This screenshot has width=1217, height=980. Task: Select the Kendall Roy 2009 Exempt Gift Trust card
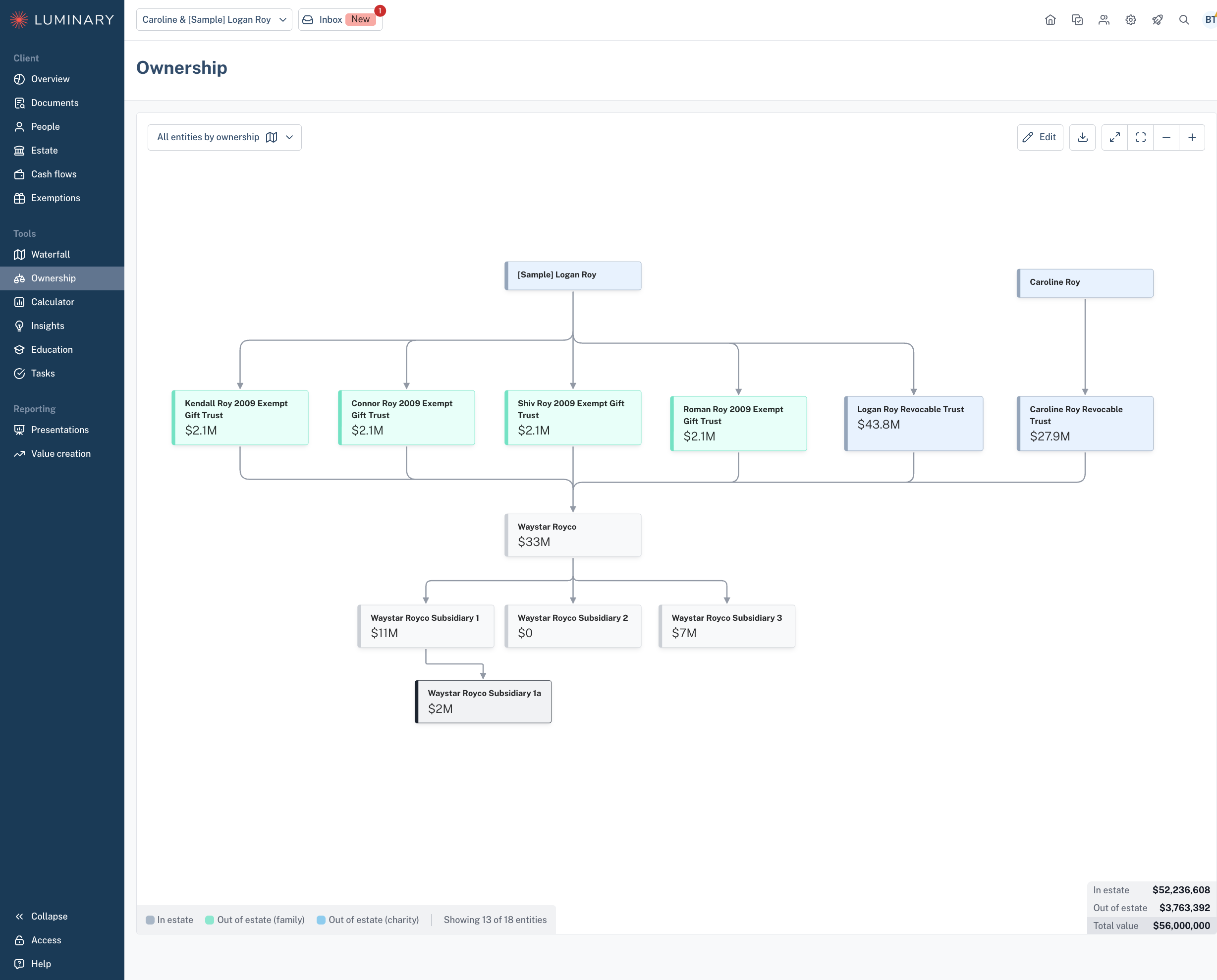click(x=240, y=418)
